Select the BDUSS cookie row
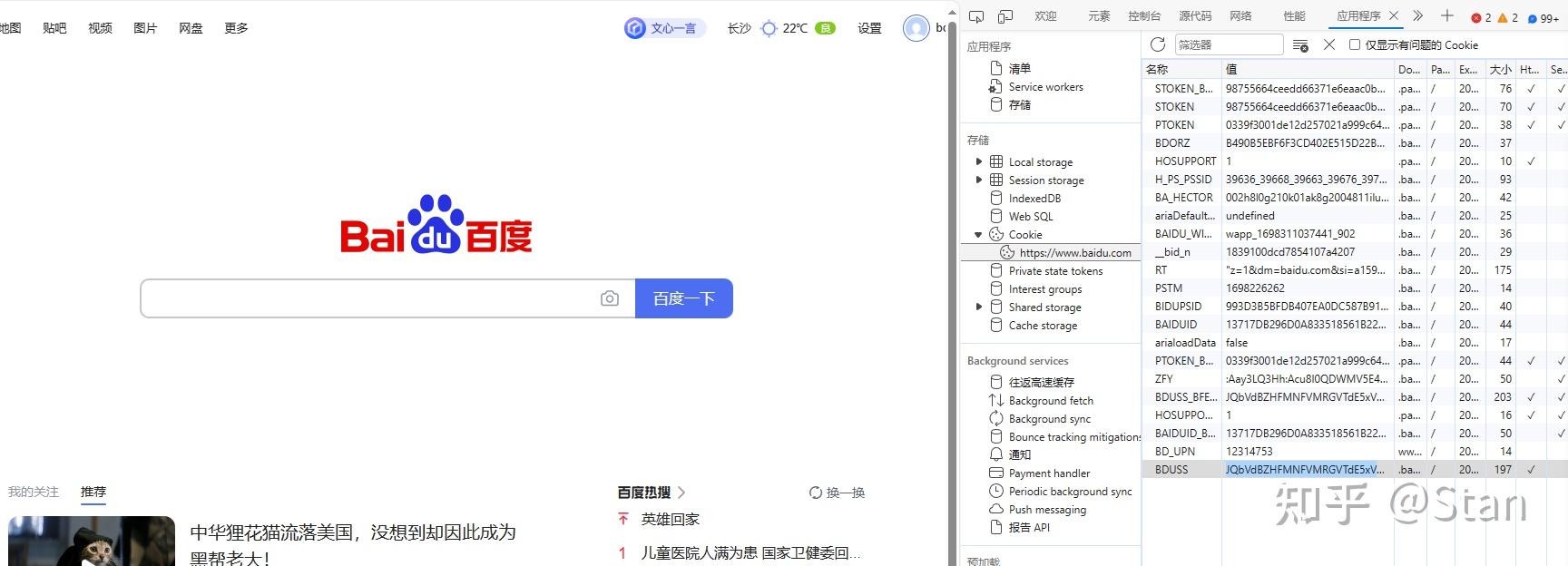1568x566 pixels. [x=1355, y=470]
